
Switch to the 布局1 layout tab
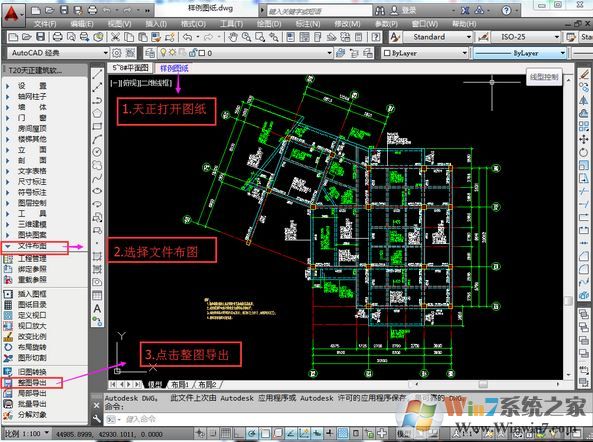(x=180, y=385)
